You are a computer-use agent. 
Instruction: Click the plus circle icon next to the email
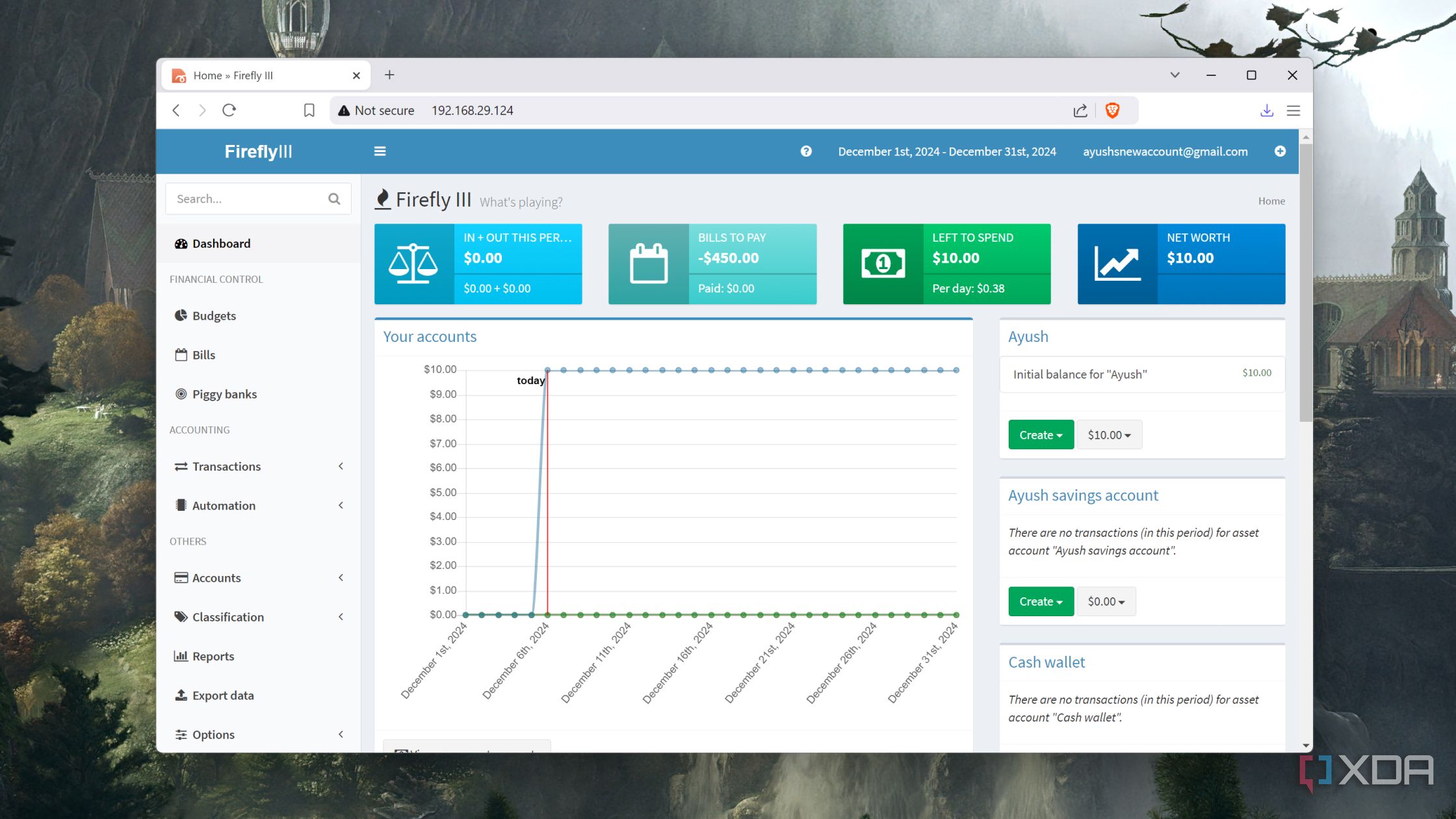coord(1280,151)
